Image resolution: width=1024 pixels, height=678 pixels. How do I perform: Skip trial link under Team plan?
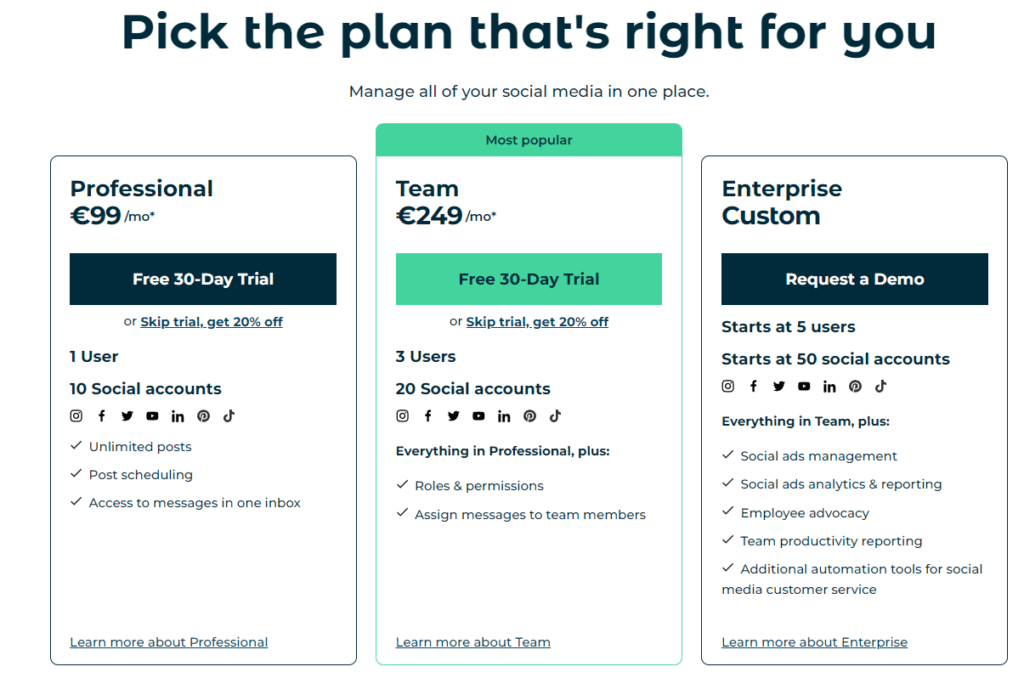tap(537, 322)
